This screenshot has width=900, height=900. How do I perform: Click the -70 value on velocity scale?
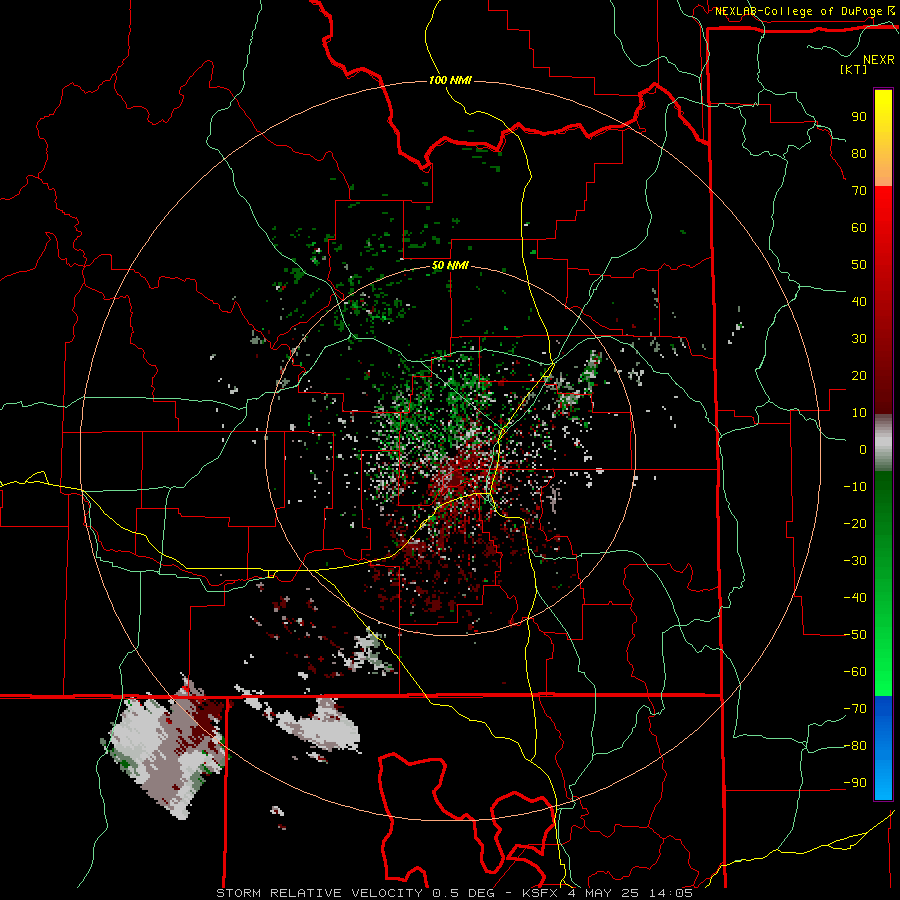click(855, 709)
